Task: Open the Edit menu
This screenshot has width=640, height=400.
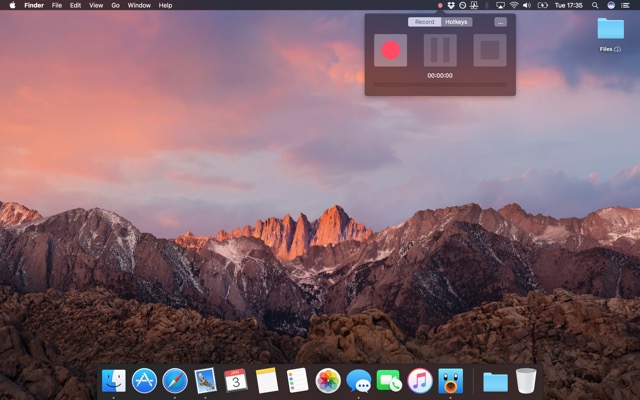Action: click(76, 5)
